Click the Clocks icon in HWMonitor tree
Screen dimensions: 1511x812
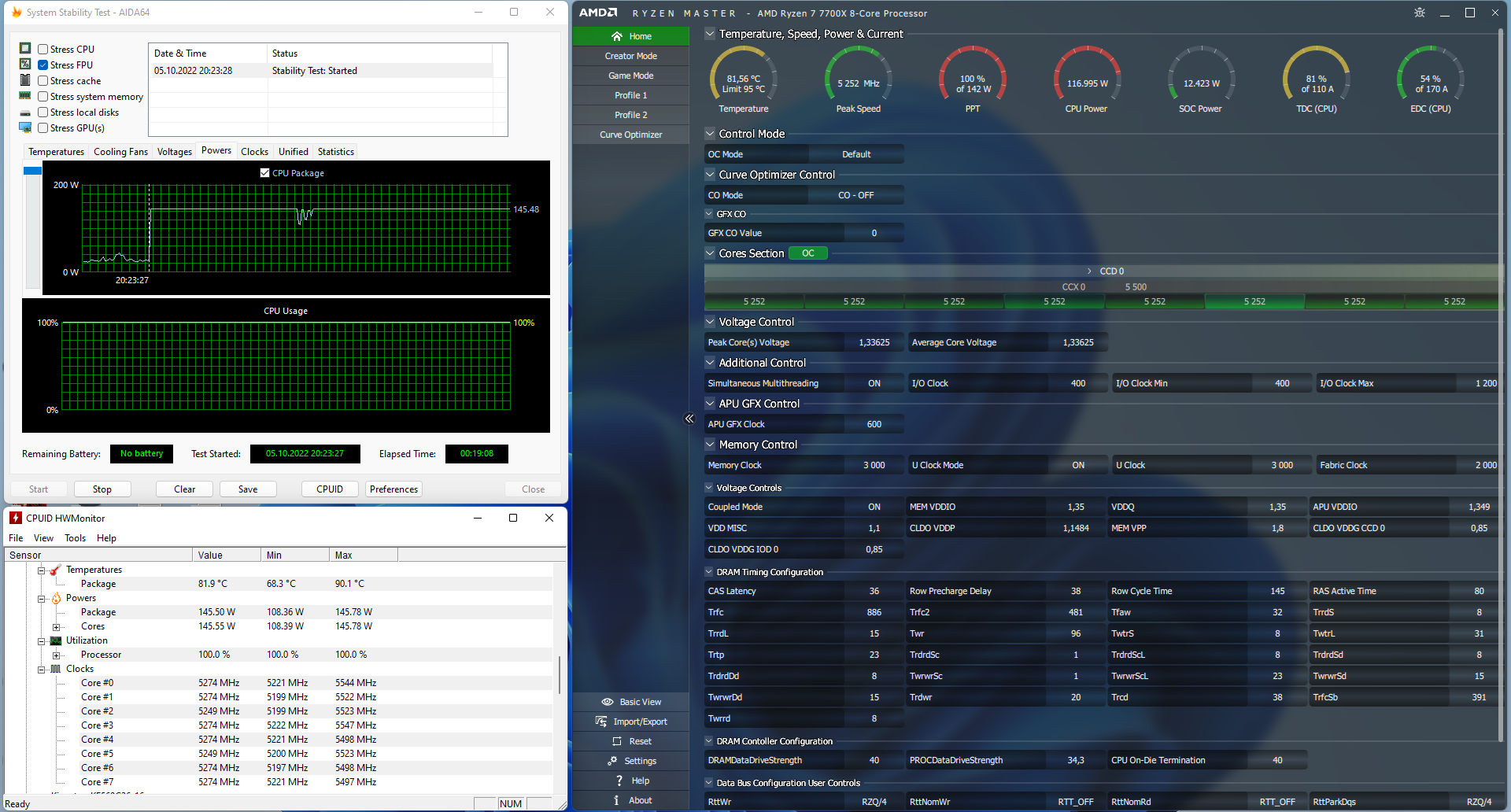coord(56,669)
